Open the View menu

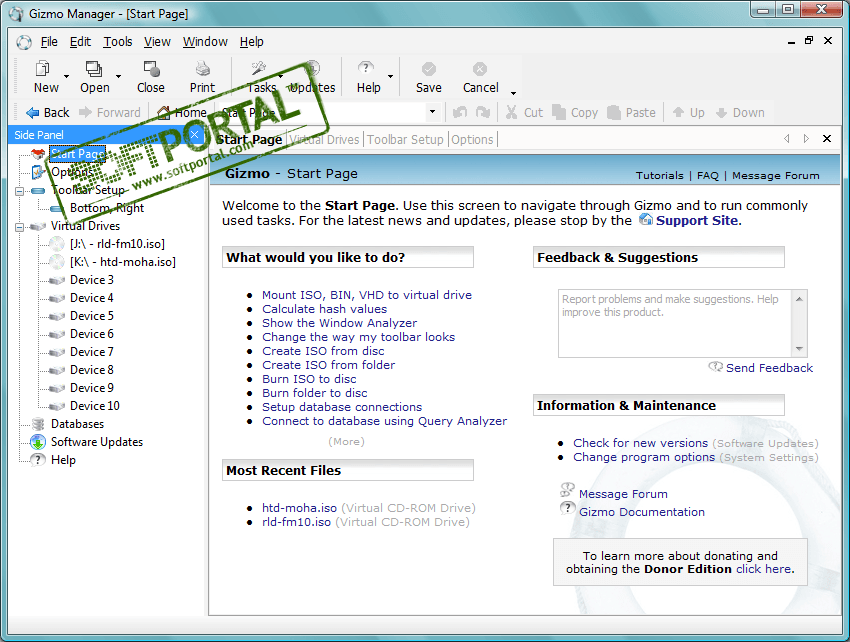pos(157,42)
